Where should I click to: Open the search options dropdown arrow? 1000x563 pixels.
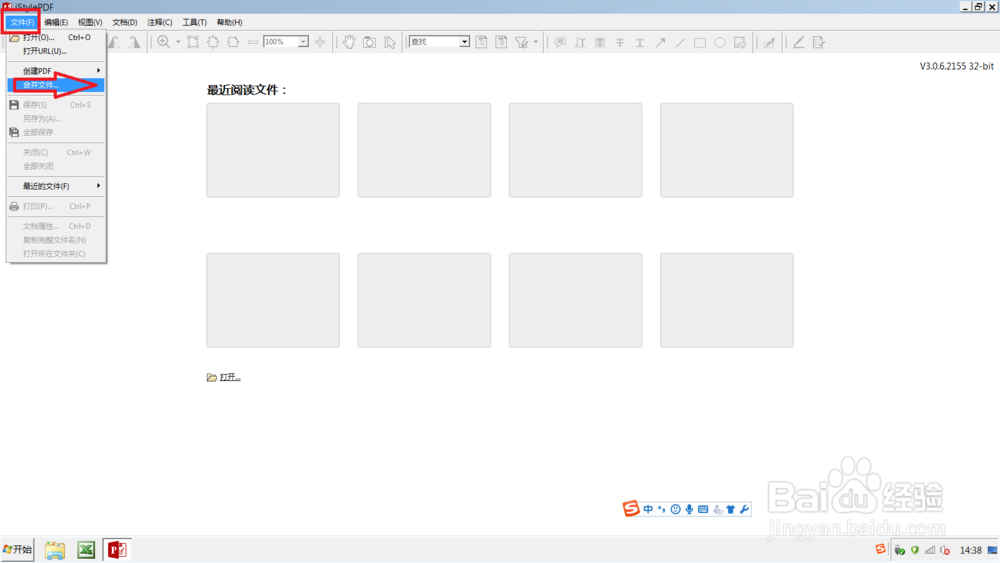tap(536, 42)
